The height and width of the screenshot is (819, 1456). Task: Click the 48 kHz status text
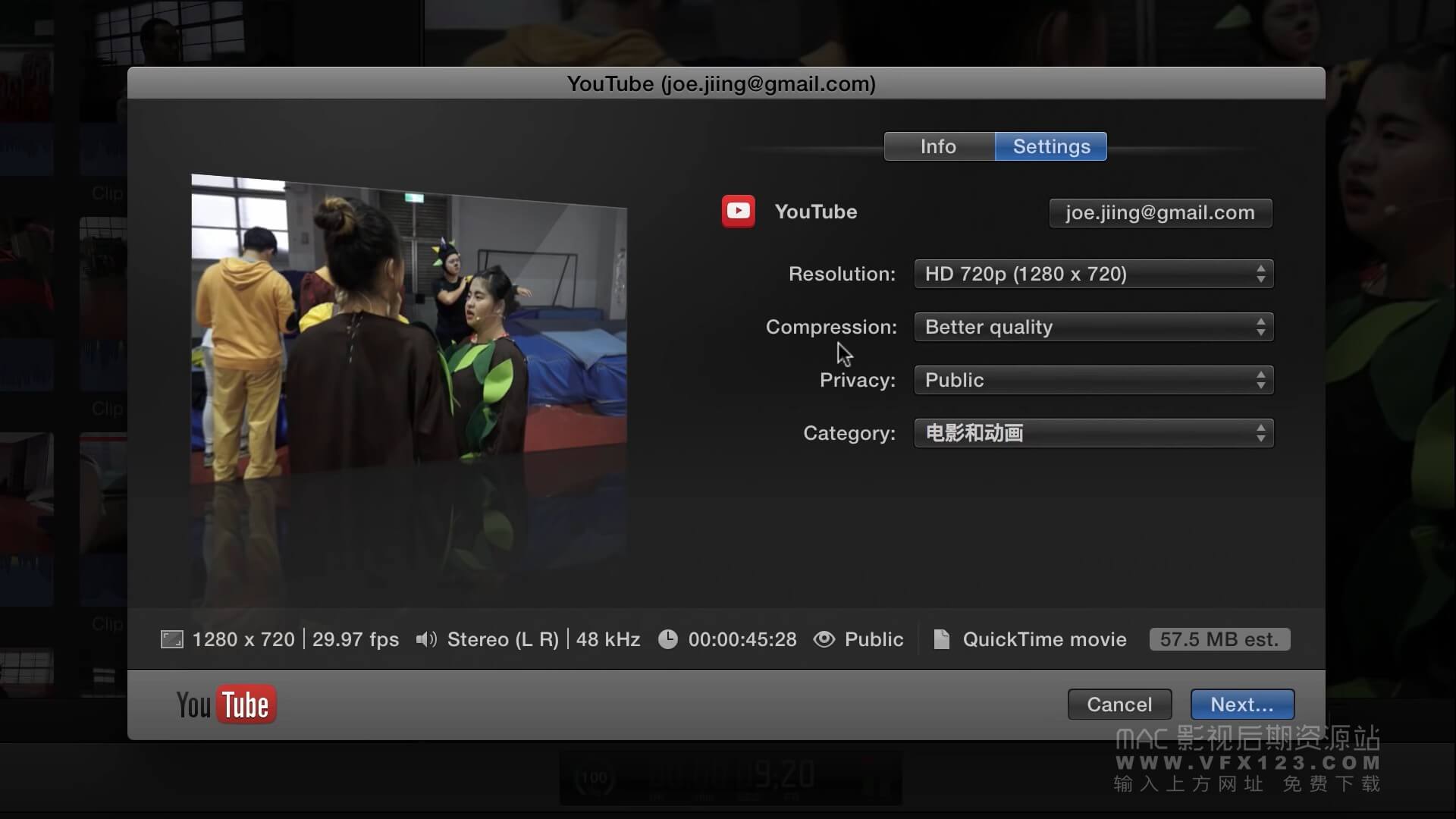coord(608,639)
